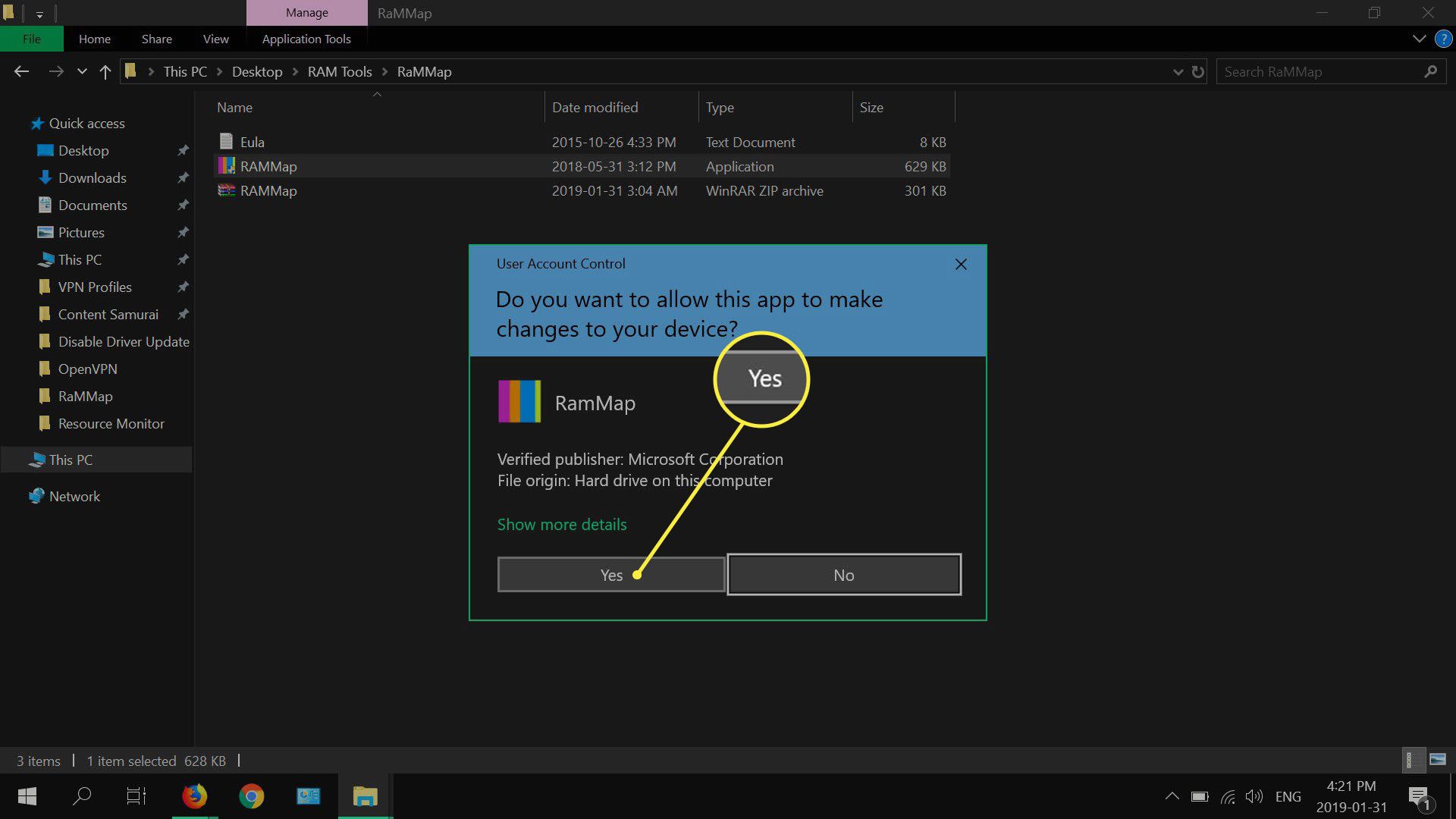Click No to deny app changes
The height and width of the screenshot is (819, 1456).
(843, 574)
